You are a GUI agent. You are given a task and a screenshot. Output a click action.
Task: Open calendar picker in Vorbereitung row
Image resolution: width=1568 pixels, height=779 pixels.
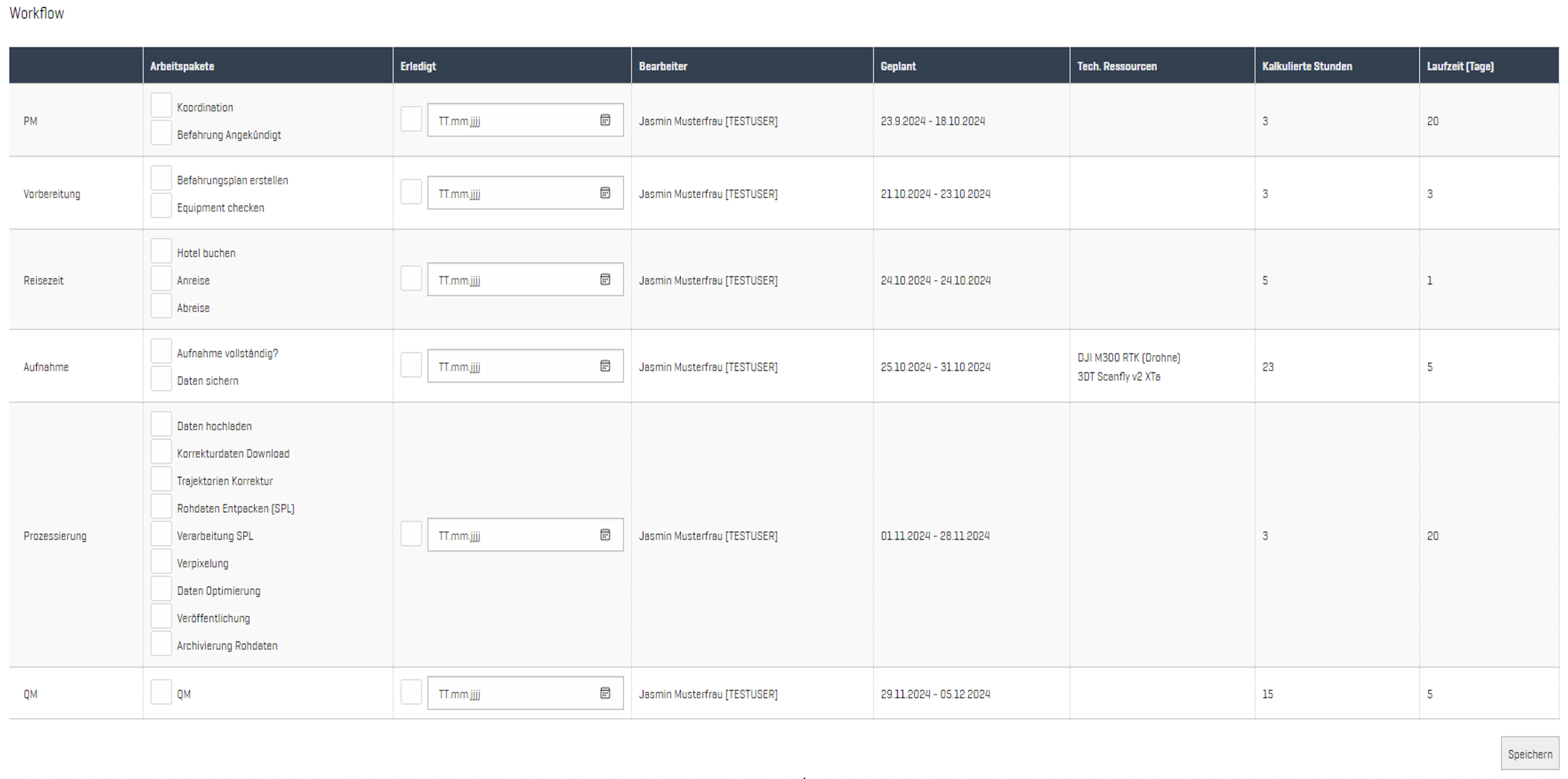pos(605,193)
